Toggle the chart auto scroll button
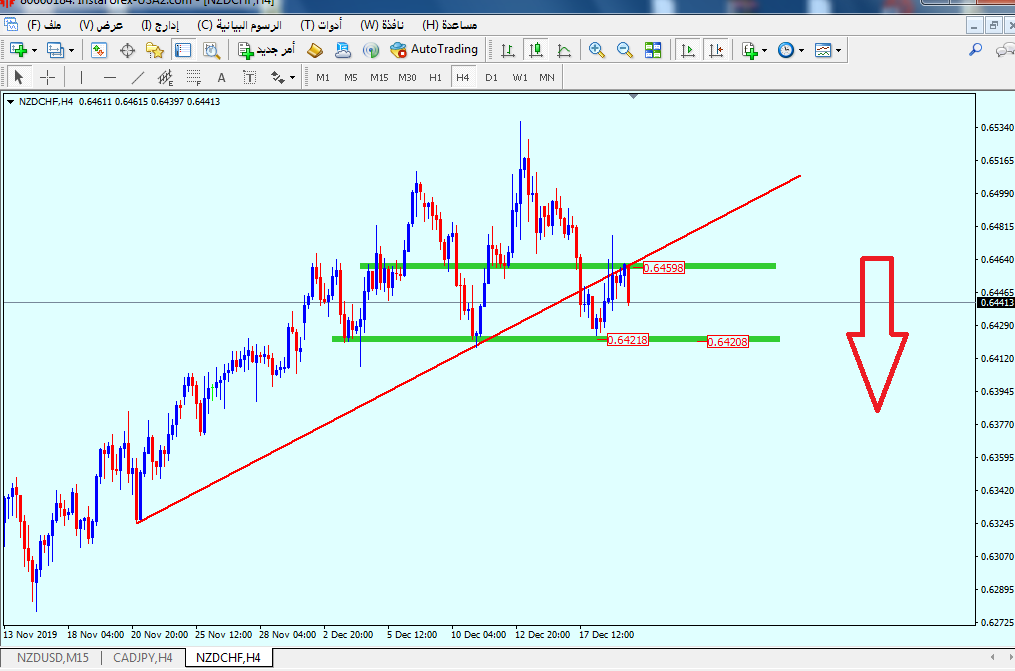The width and height of the screenshot is (1015, 671). [x=688, y=50]
